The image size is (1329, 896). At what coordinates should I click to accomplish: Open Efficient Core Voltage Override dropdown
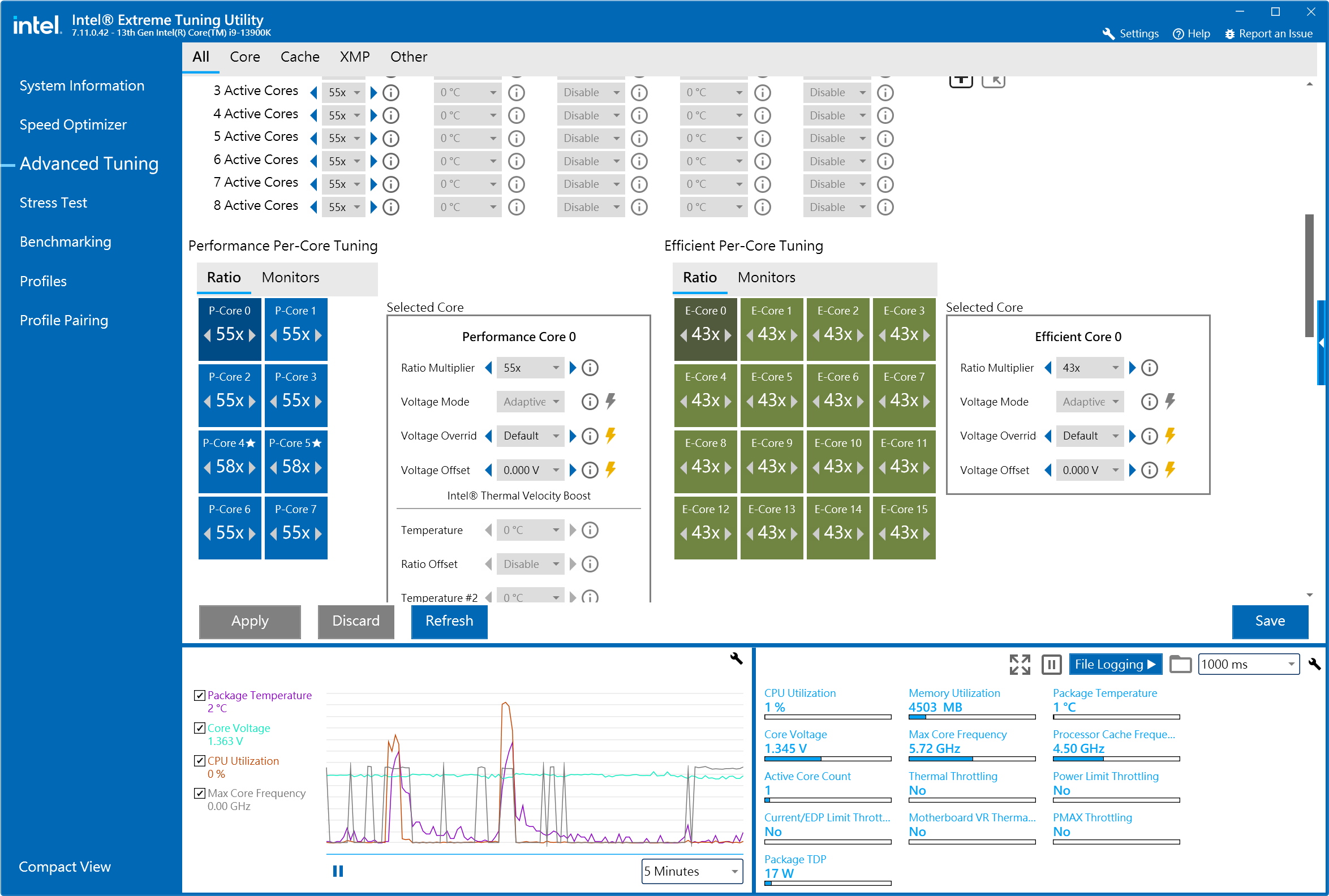pyautogui.click(x=1090, y=436)
